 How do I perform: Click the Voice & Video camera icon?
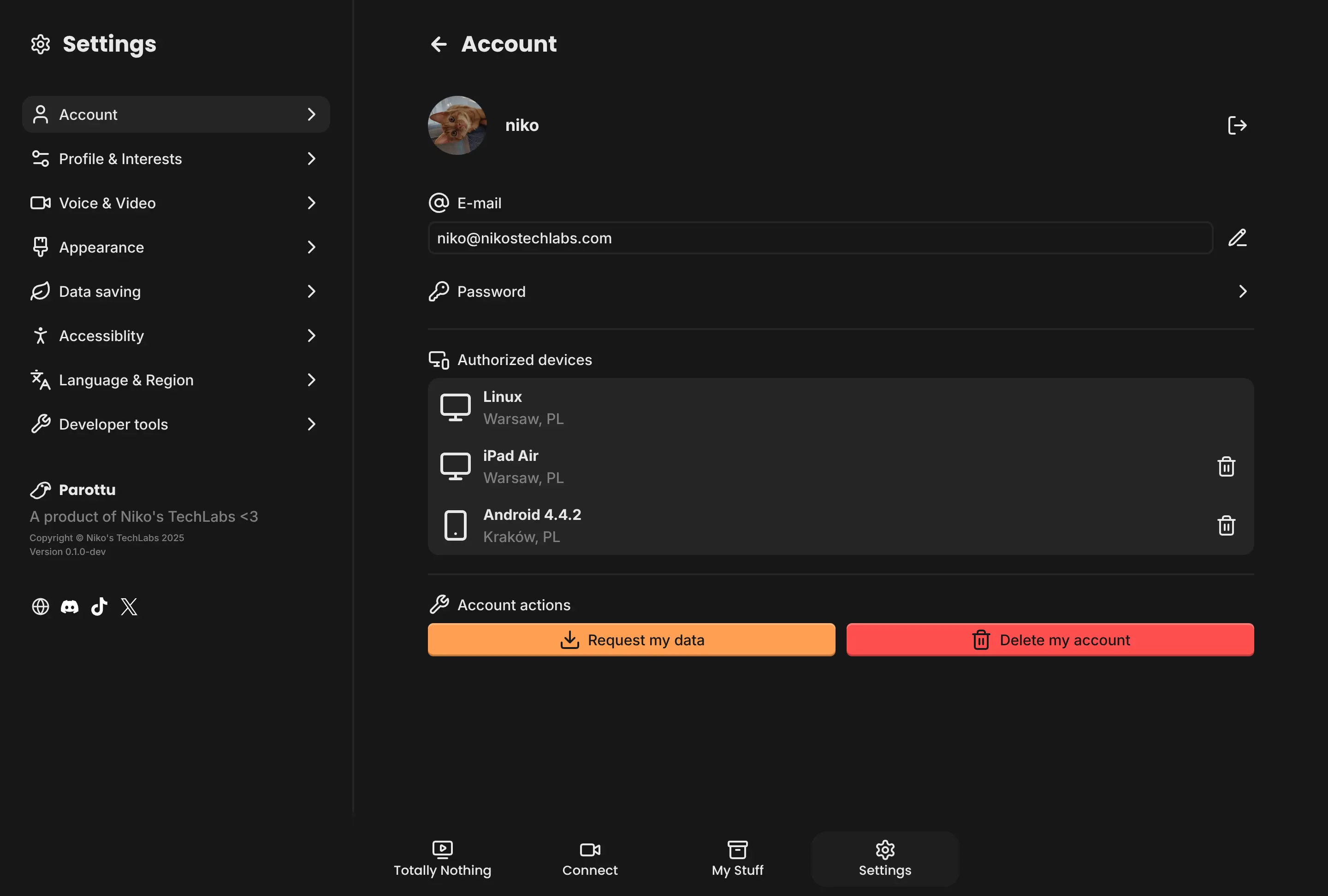point(41,203)
